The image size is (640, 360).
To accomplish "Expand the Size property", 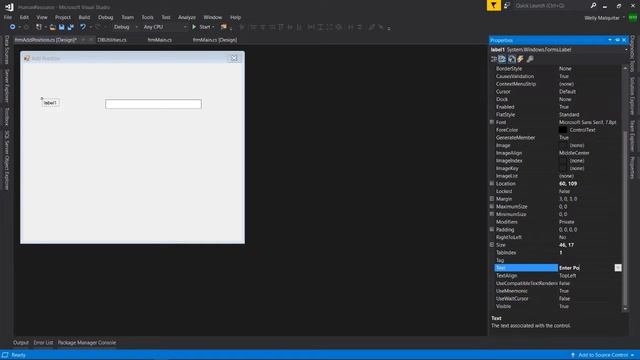I will click(x=492, y=245).
